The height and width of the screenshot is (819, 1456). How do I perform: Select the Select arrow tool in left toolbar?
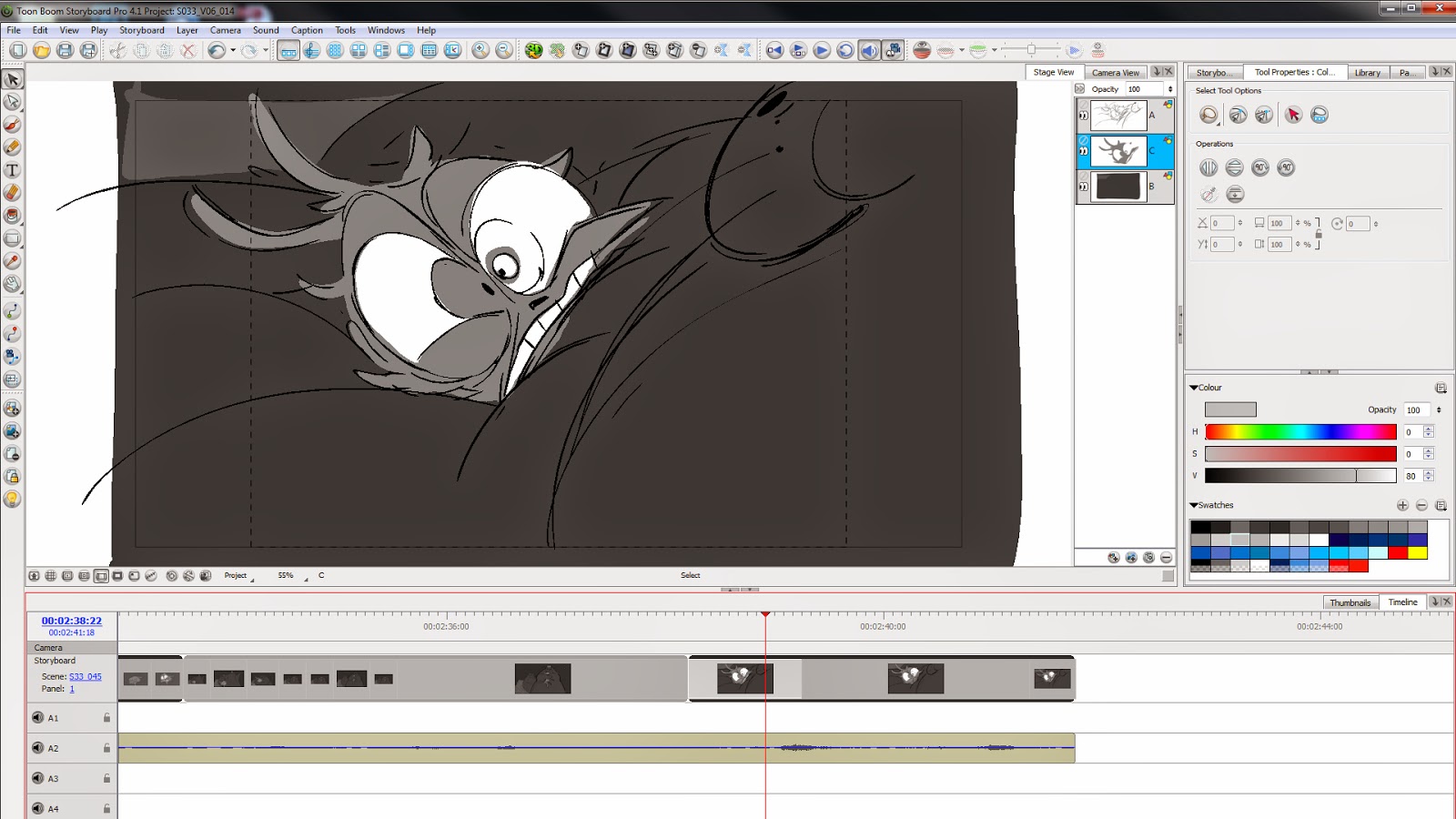13,80
